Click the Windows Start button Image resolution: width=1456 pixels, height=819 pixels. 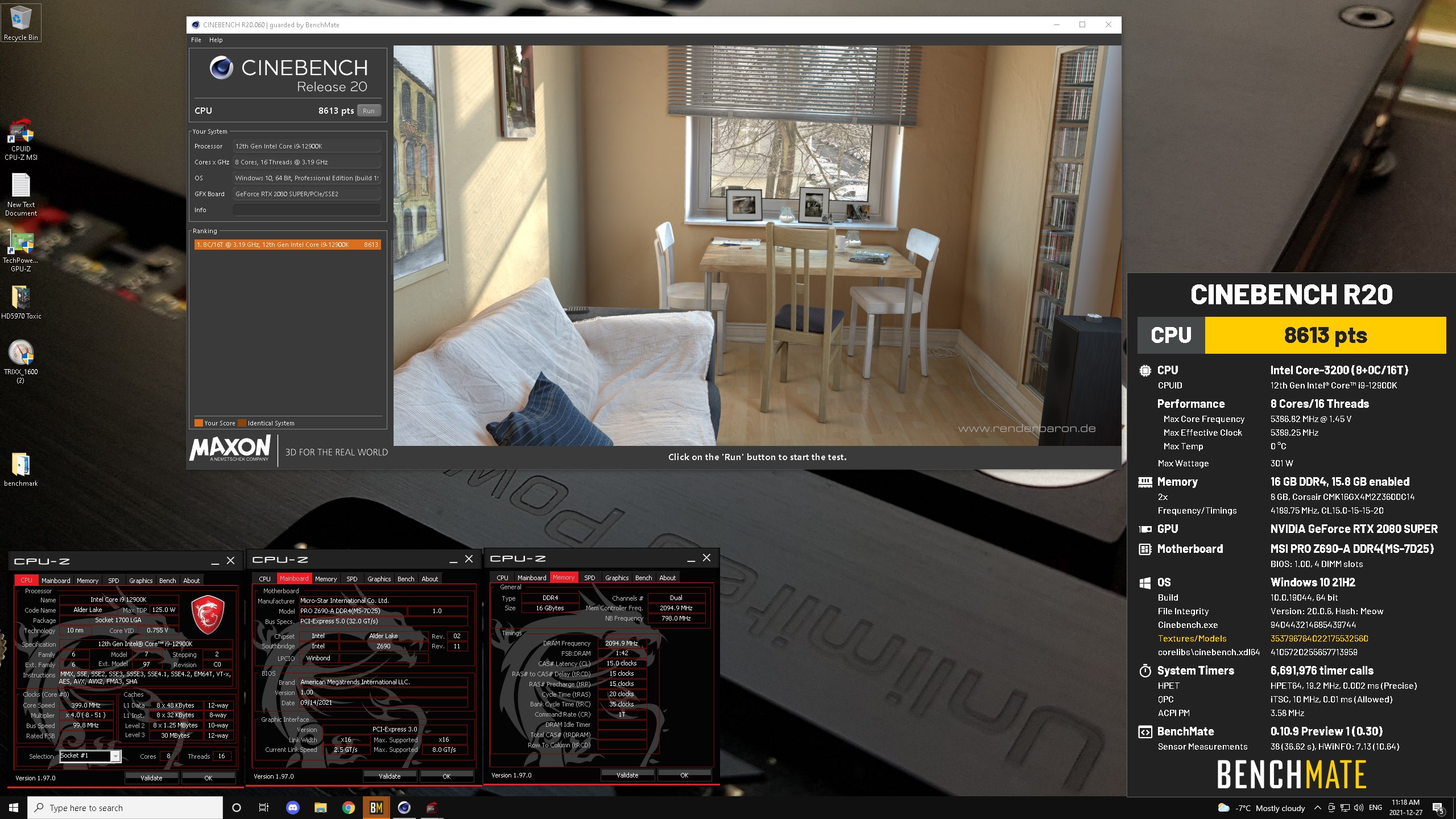[14, 808]
